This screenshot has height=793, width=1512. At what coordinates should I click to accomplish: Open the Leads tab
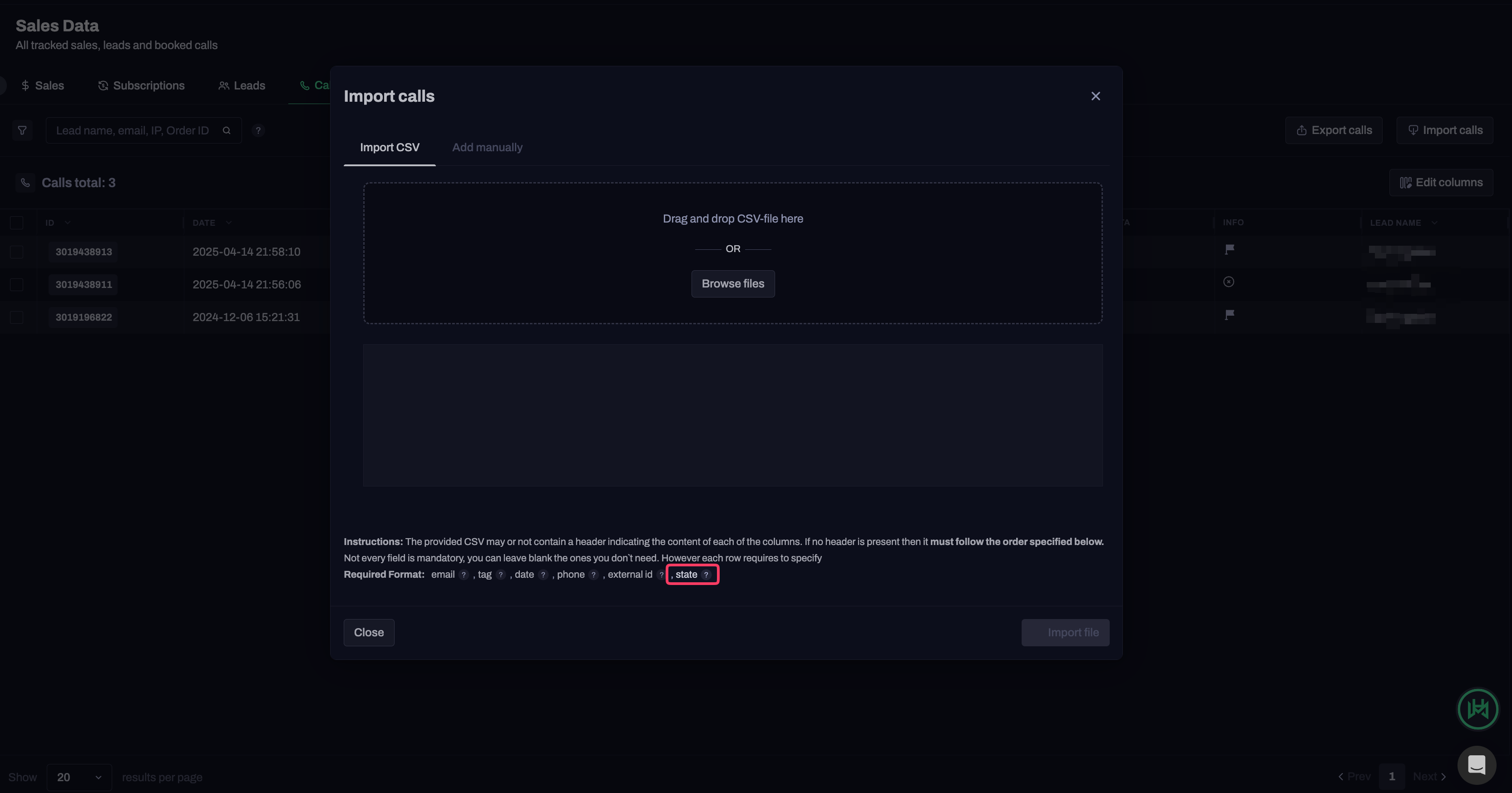[x=242, y=86]
